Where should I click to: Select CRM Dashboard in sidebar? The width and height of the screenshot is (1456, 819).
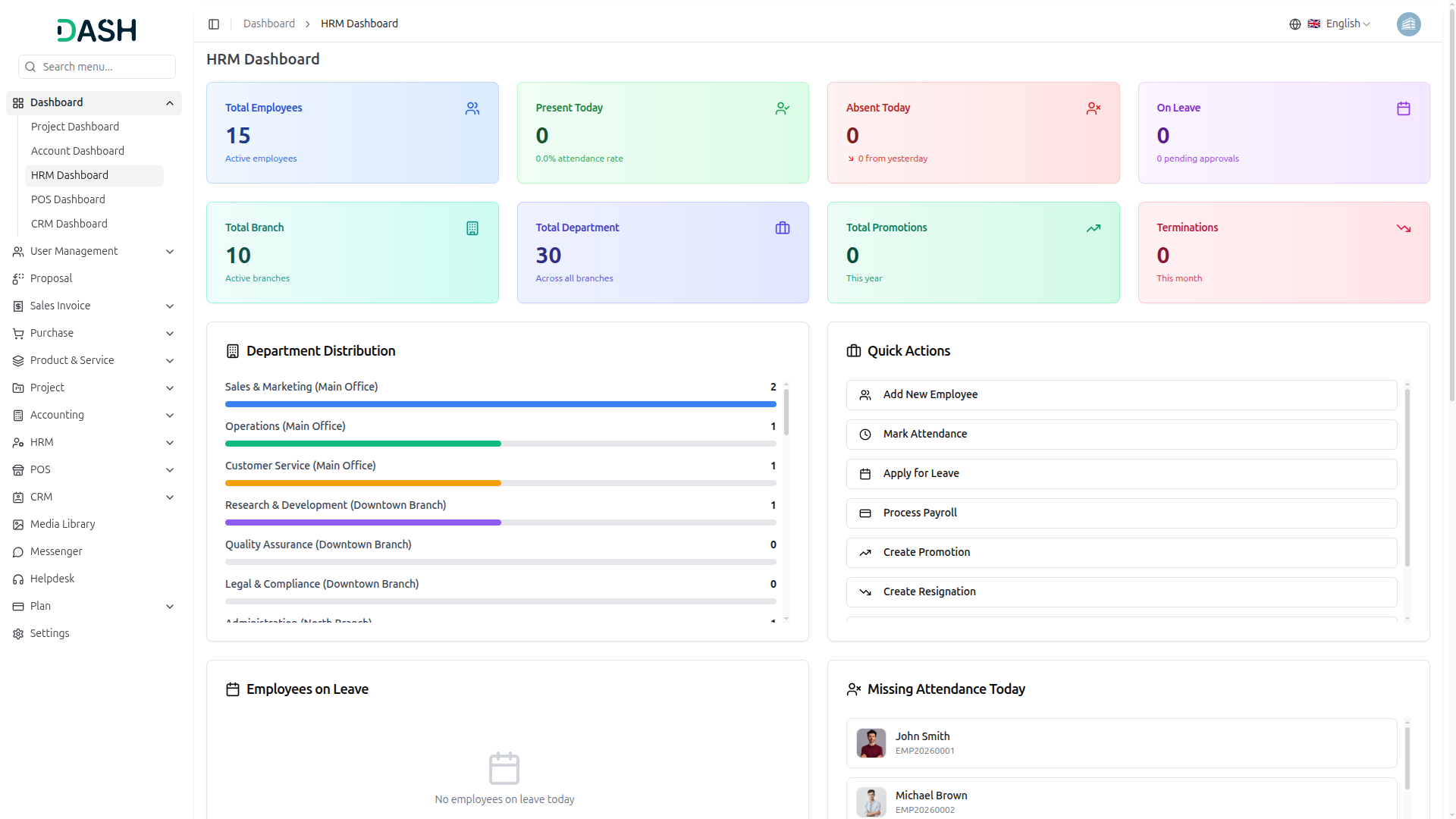pyautogui.click(x=69, y=224)
